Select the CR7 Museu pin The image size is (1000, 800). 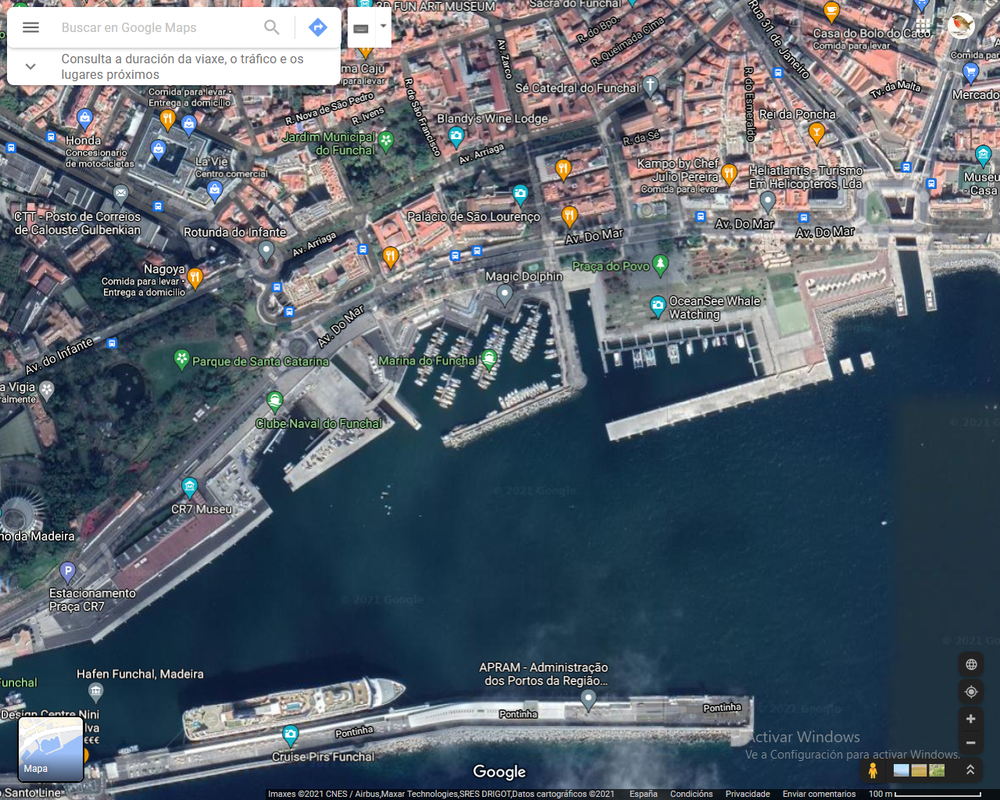189,488
